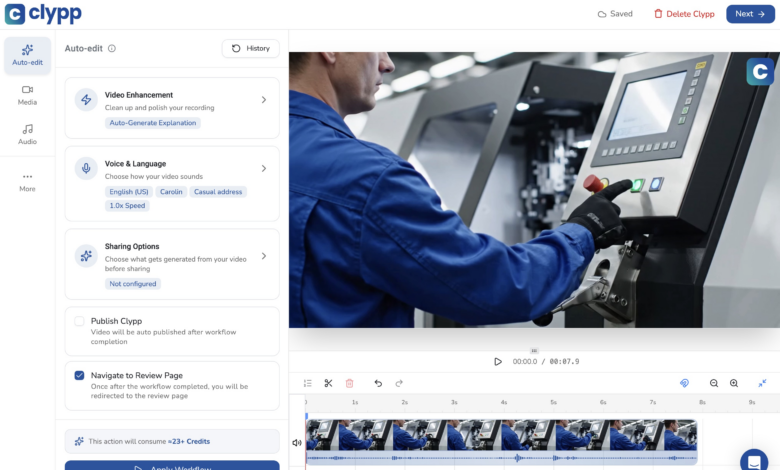Expand the Video Enhancement chevron
The width and height of the screenshot is (780, 470).
pyautogui.click(x=264, y=100)
